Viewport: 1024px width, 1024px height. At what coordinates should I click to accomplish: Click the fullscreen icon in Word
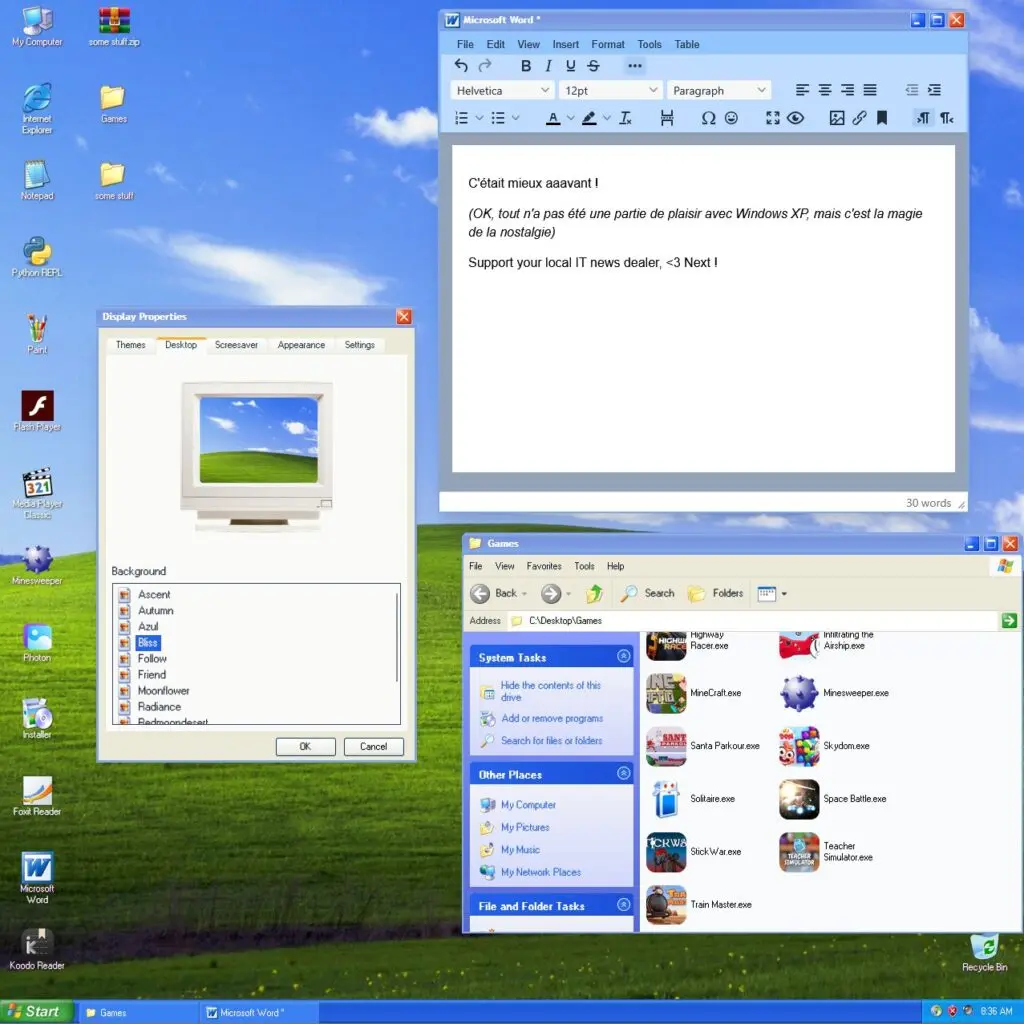click(773, 118)
